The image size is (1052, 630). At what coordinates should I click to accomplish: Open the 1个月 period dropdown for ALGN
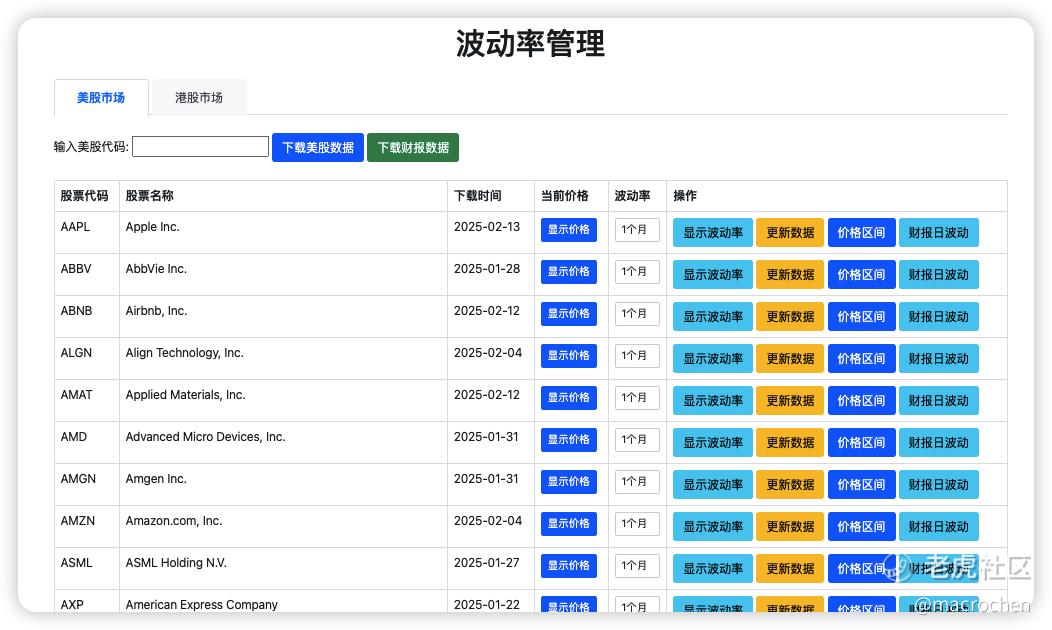[x=637, y=356]
